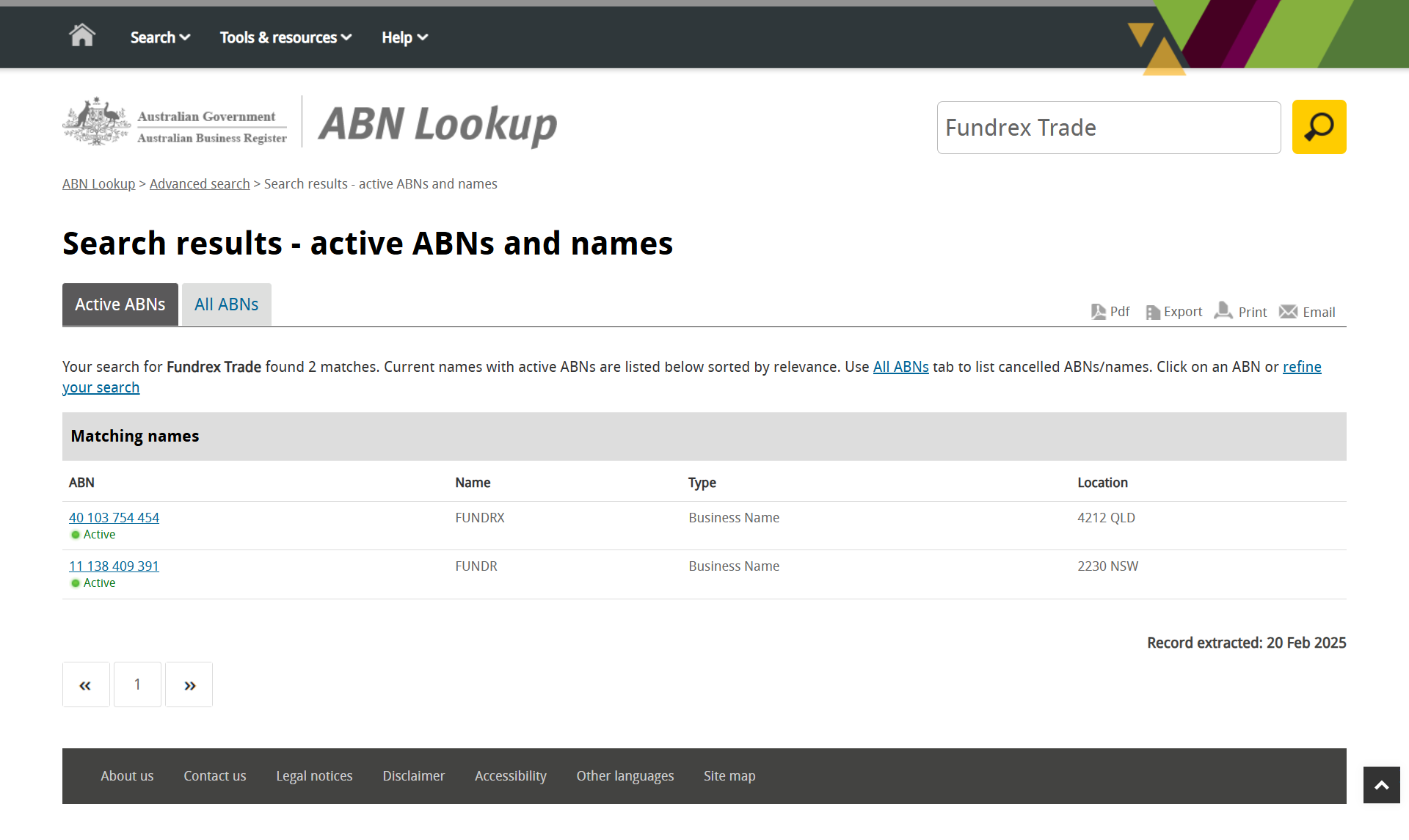Screen dimensions: 1409x840
Task: Switch to the Active ABNs tab
Action: [x=120, y=304]
